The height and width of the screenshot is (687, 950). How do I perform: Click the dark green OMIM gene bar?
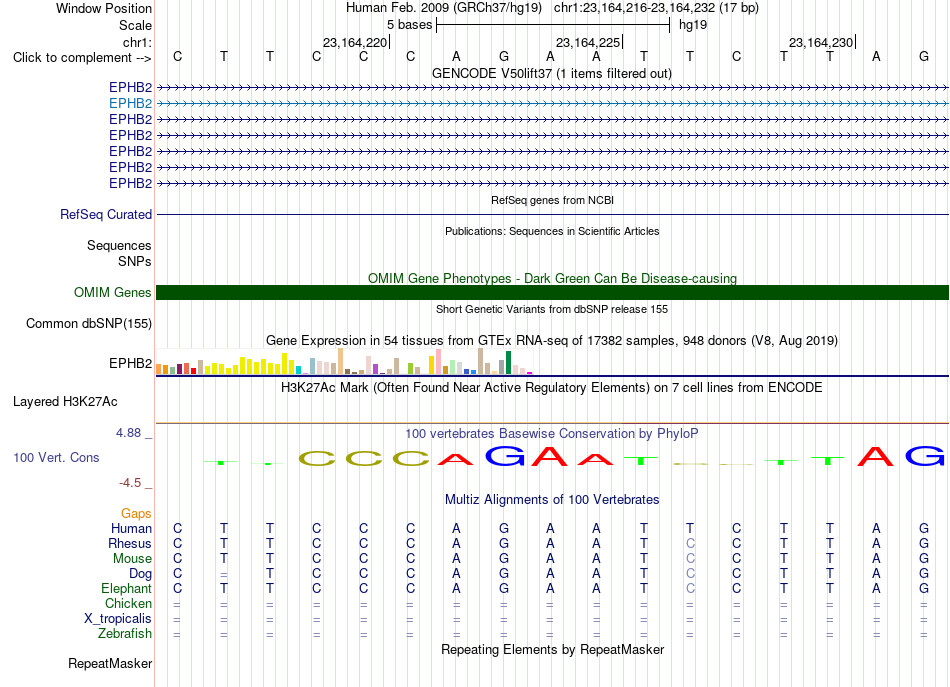tap(552, 293)
